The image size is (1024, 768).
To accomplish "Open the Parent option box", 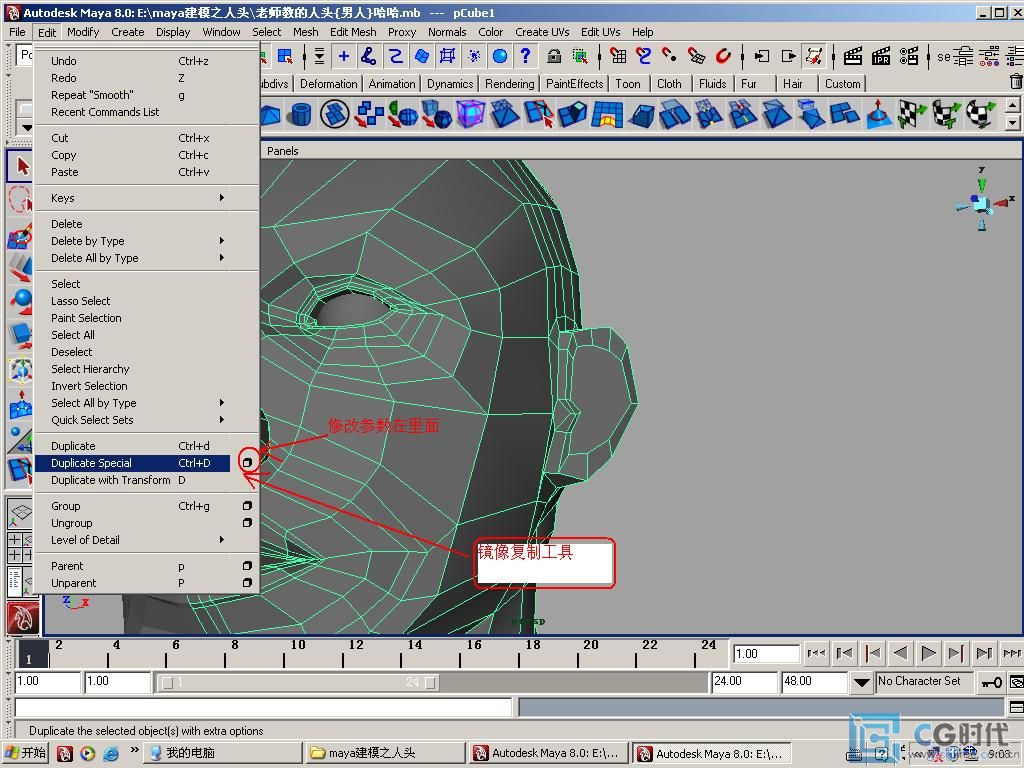I will (x=247, y=566).
